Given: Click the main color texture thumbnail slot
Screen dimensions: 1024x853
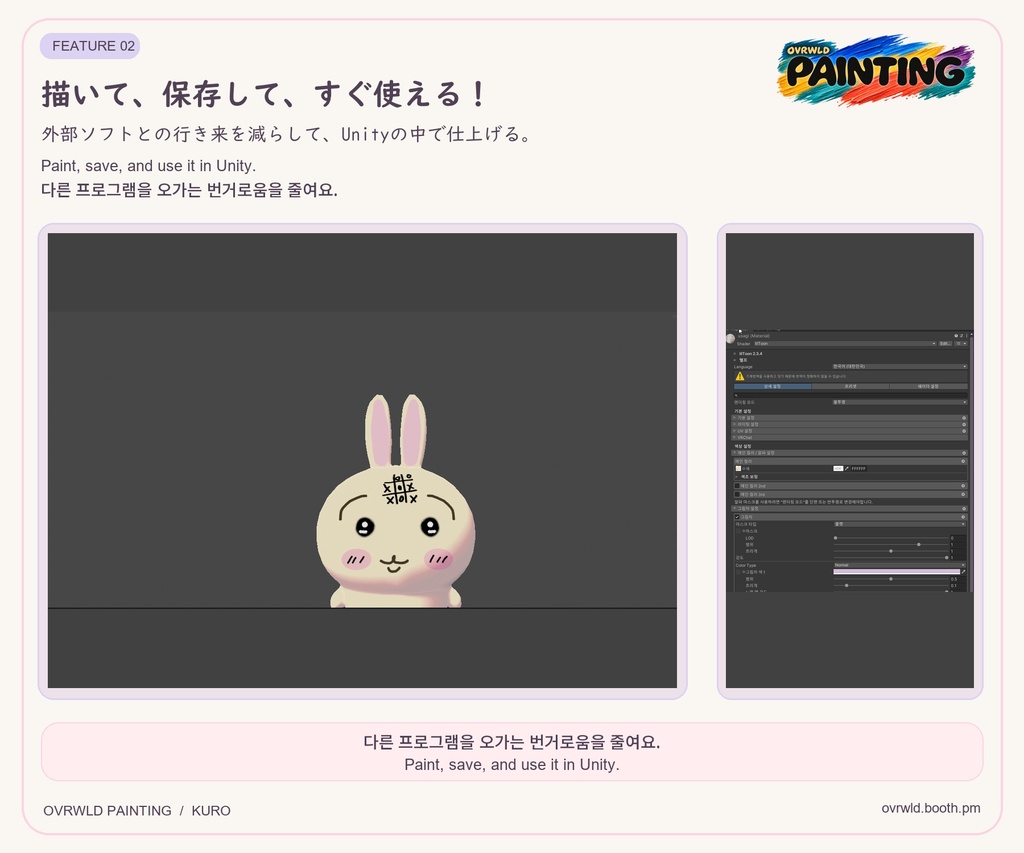Looking at the screenshot, I should pyautogui.click(x=738, y=468).
